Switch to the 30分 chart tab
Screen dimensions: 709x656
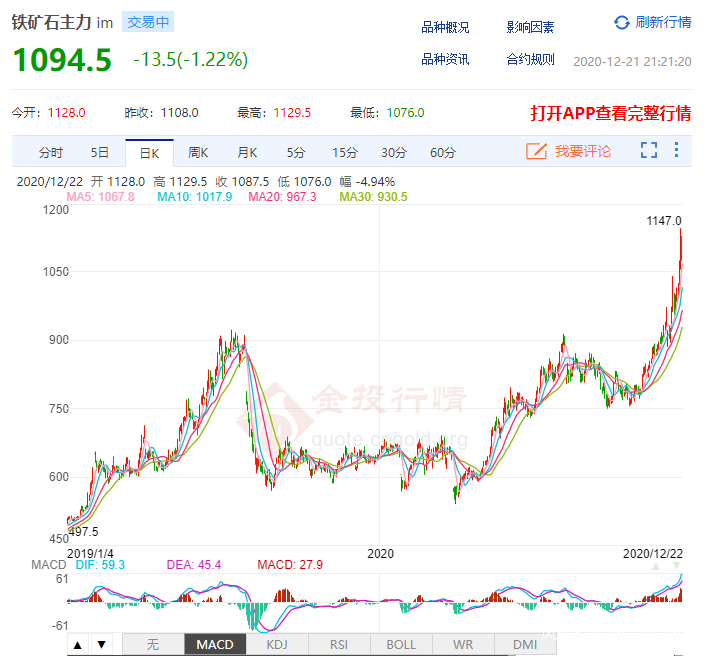tap(393, 153)
